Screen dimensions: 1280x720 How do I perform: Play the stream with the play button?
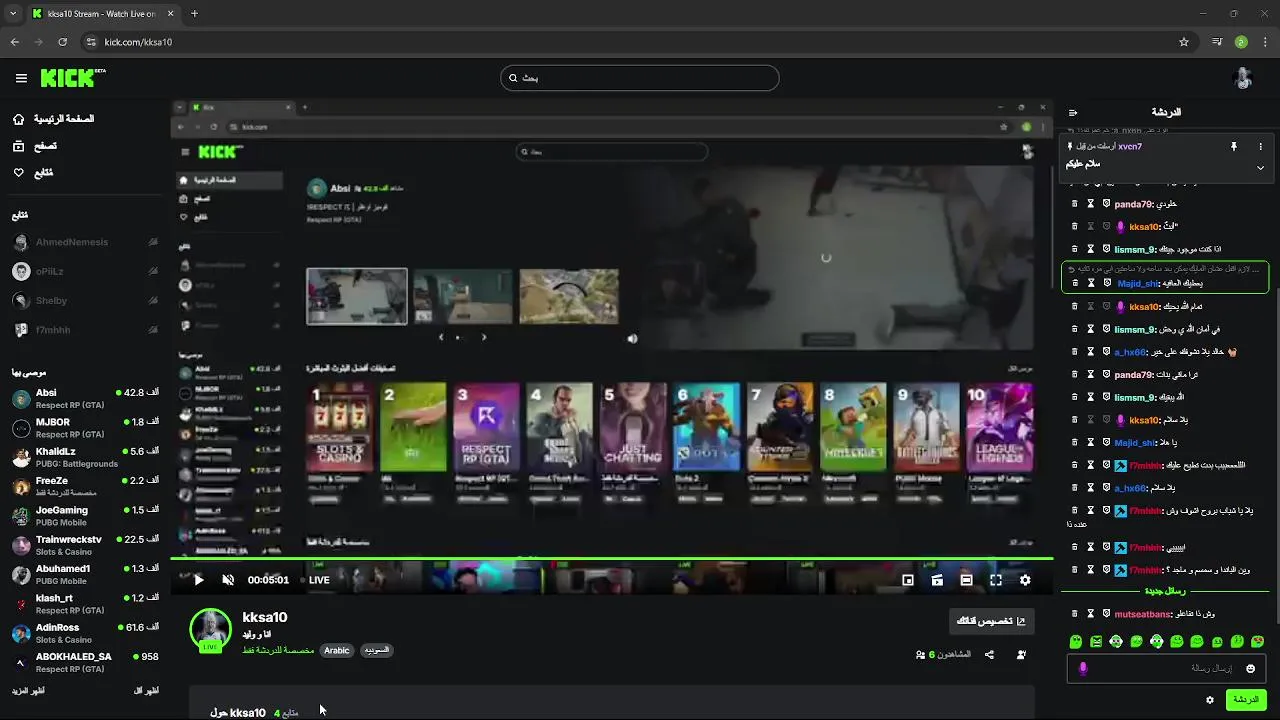pyautogui.click(x=198, y=580)
